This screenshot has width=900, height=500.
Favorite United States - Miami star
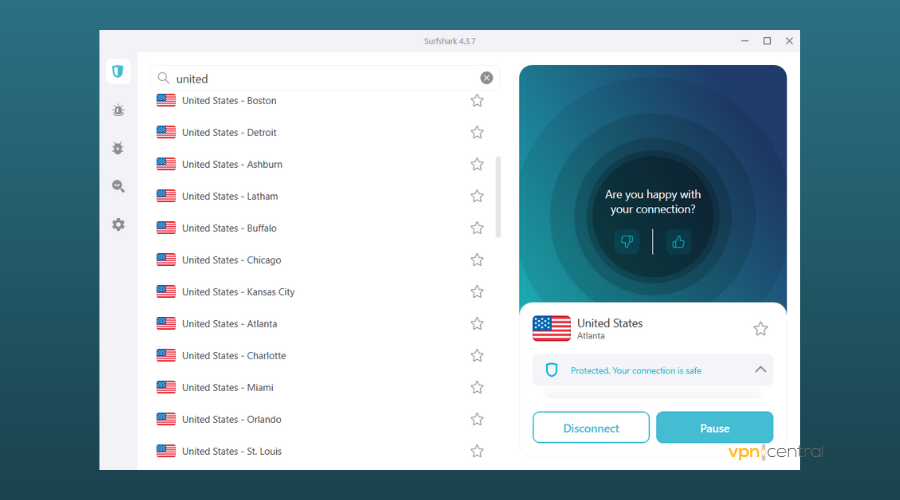tap(477, 387)
